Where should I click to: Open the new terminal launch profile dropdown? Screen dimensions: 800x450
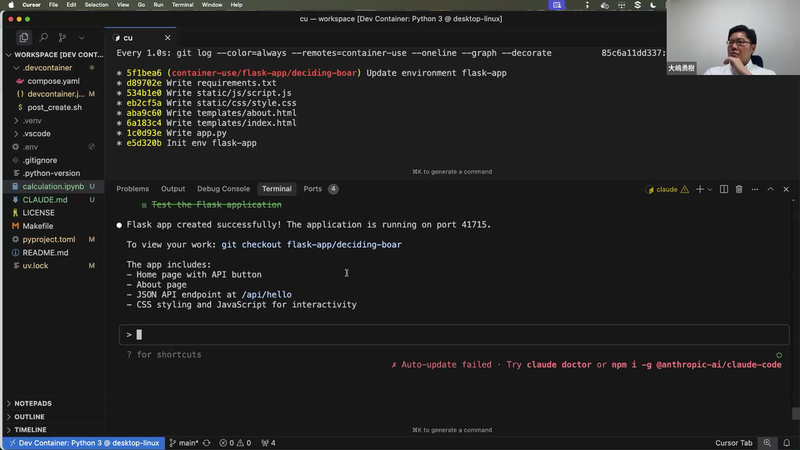click(710, 190)
